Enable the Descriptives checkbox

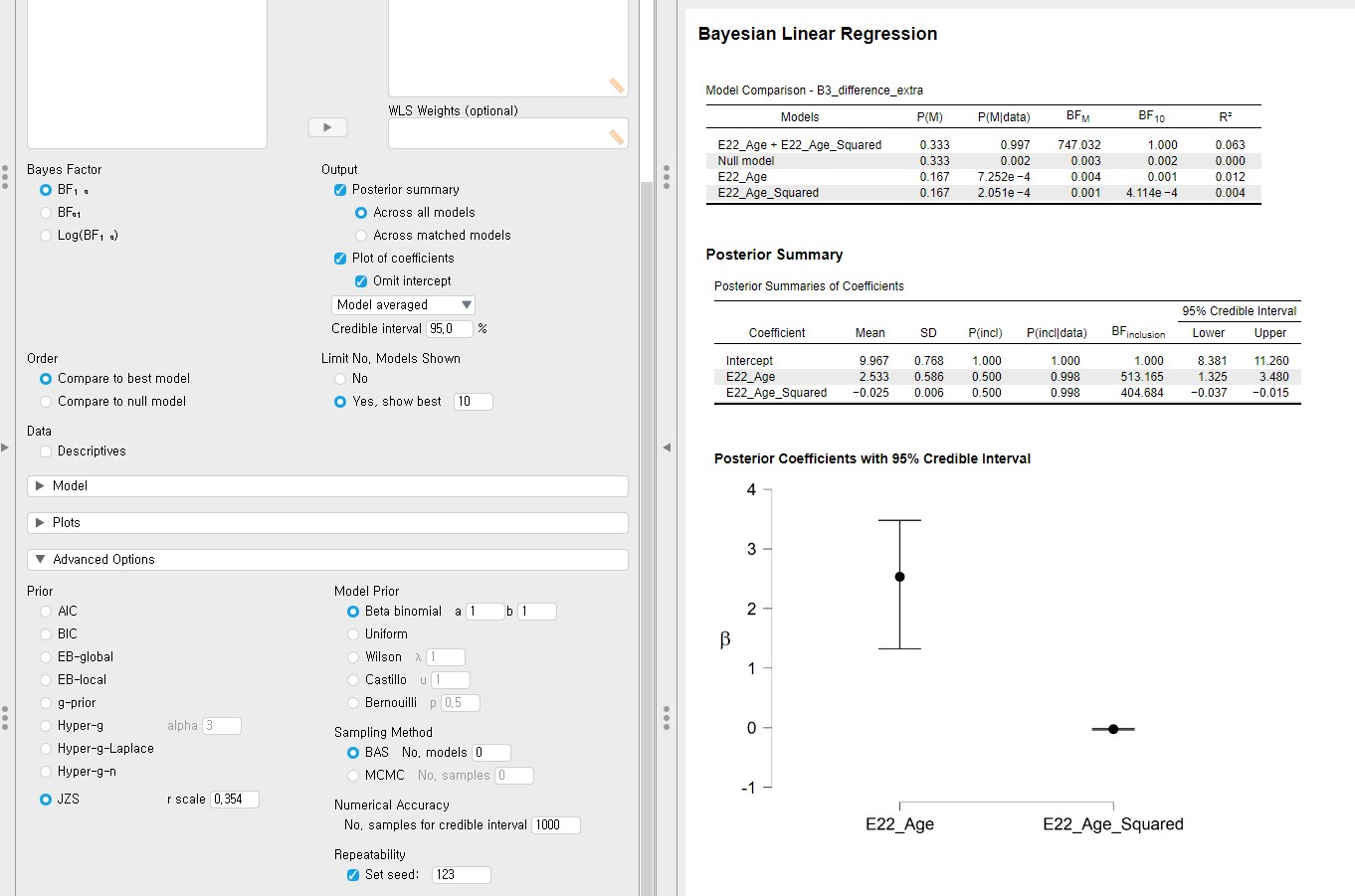46,451
